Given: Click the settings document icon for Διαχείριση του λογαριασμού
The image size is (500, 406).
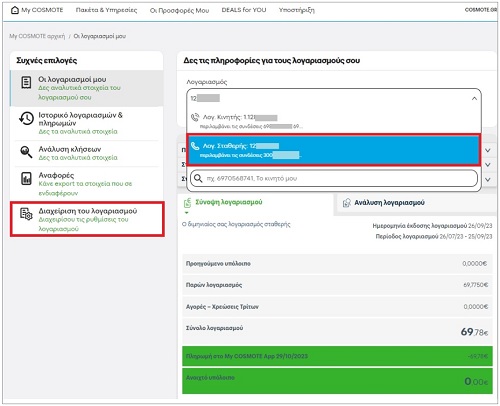Looking at the screenshot, I should (26, 214).
